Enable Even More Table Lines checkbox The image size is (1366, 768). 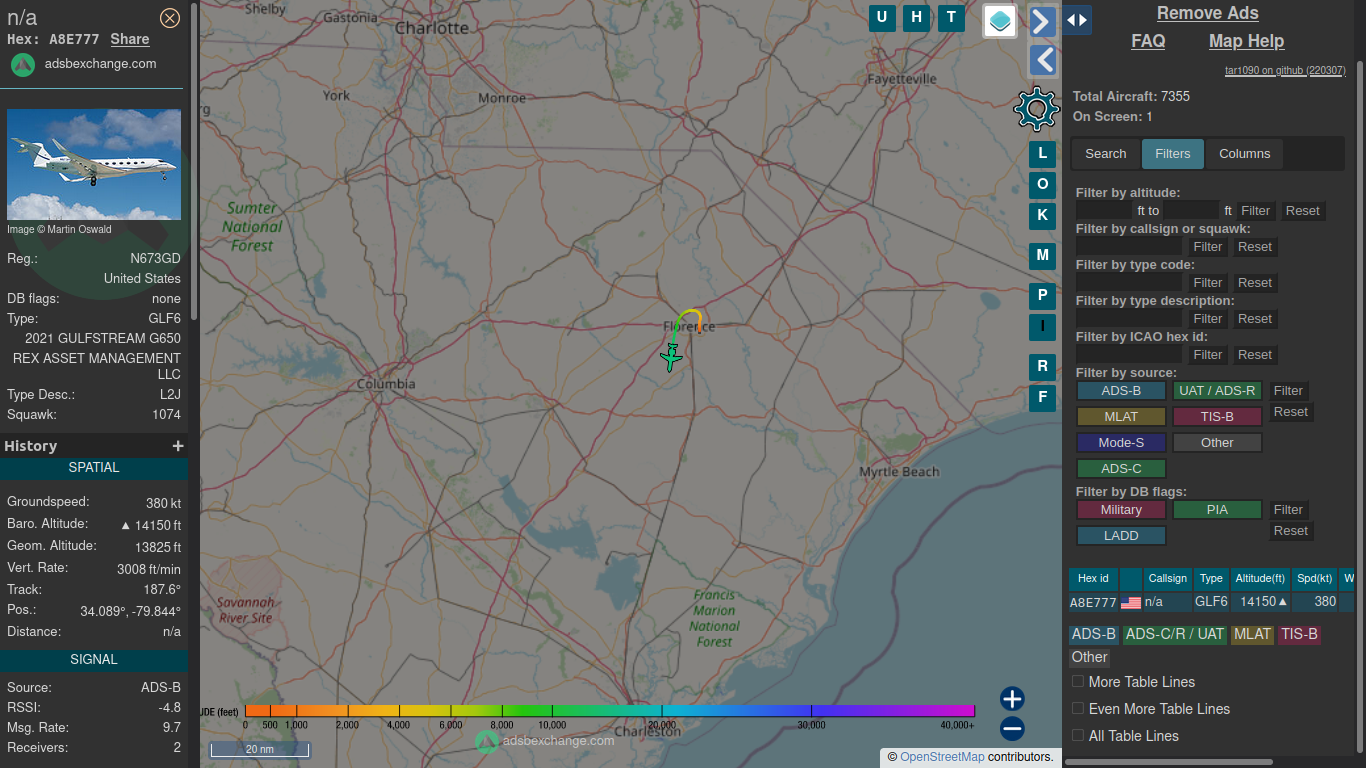point(1078,708)
